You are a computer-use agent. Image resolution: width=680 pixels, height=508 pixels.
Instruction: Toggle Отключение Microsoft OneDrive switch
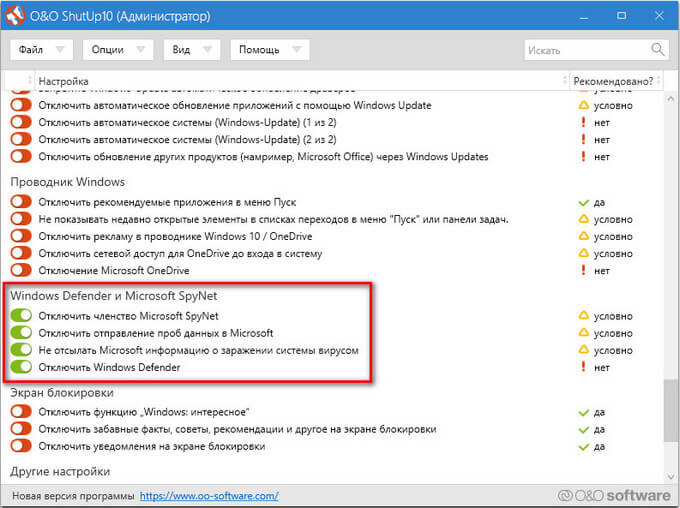coord(21,270)
